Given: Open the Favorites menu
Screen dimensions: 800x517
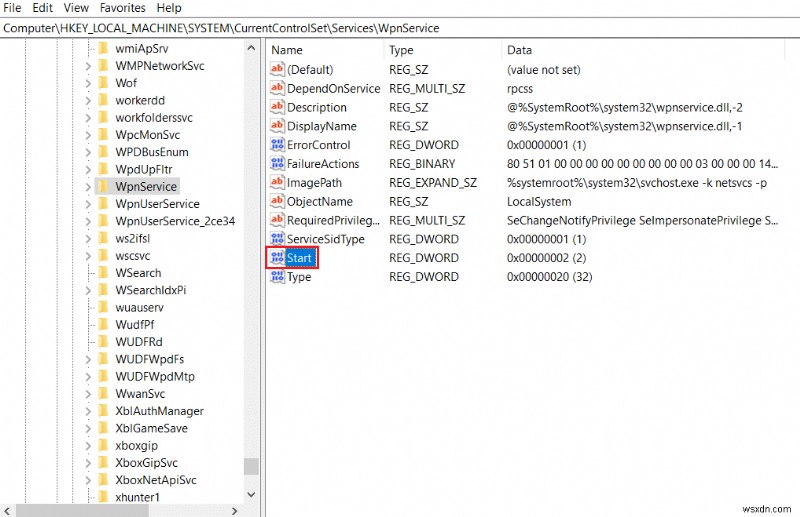Looking at the screenshot, I should (x=122, y=8).
